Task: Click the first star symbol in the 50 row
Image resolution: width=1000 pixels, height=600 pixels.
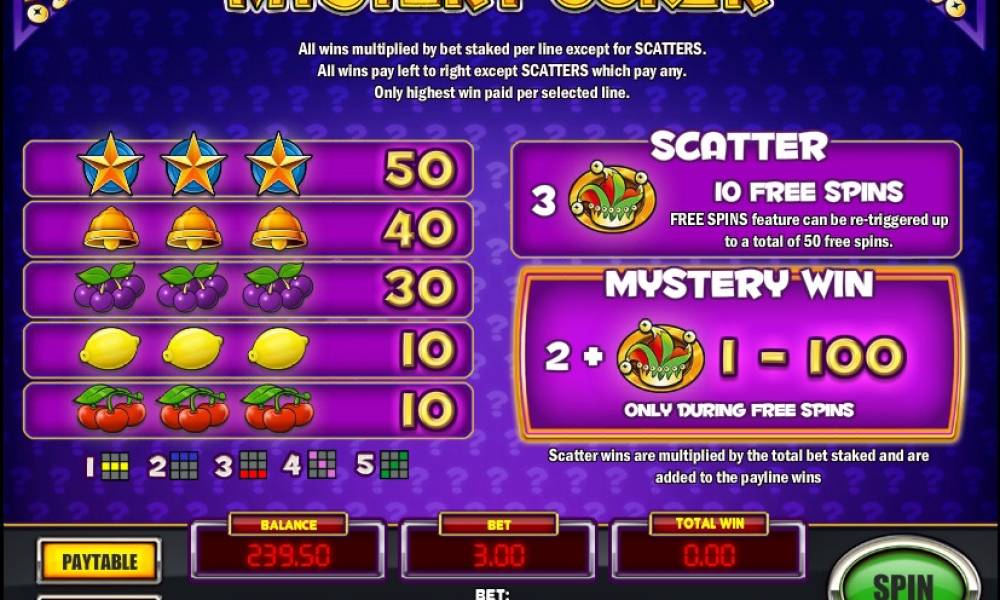Action: (x=110, y=165)
